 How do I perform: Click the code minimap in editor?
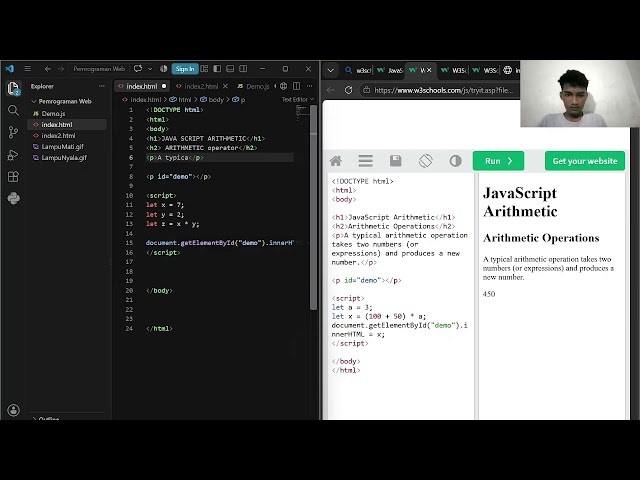click(302, 112)
